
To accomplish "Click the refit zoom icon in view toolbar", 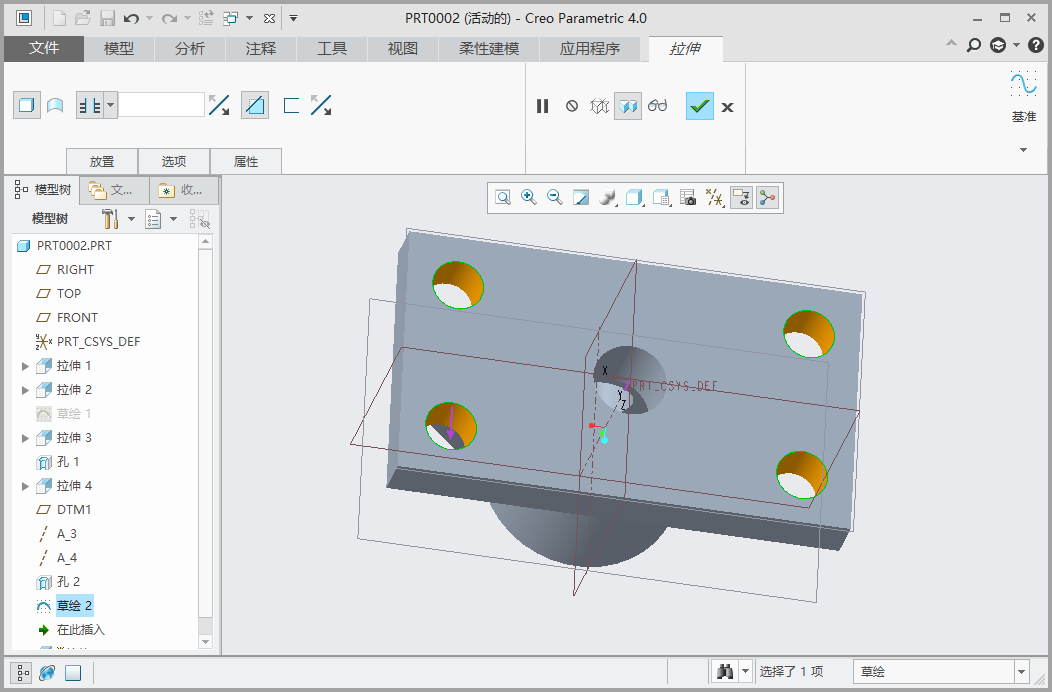I will (x=503, y=198).
